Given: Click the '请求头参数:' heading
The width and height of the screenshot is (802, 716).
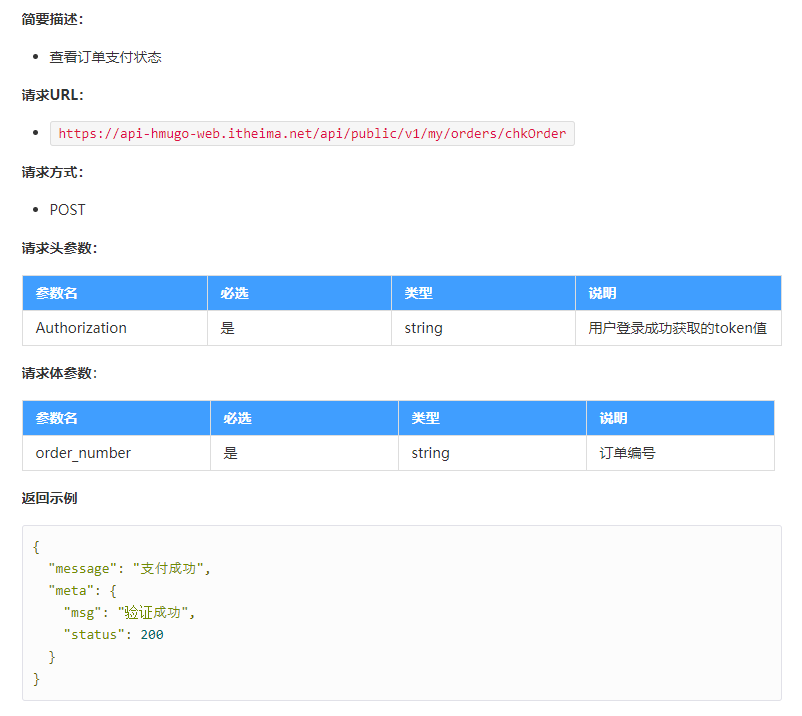Looking at the screenshot, I should click(60, 249).
